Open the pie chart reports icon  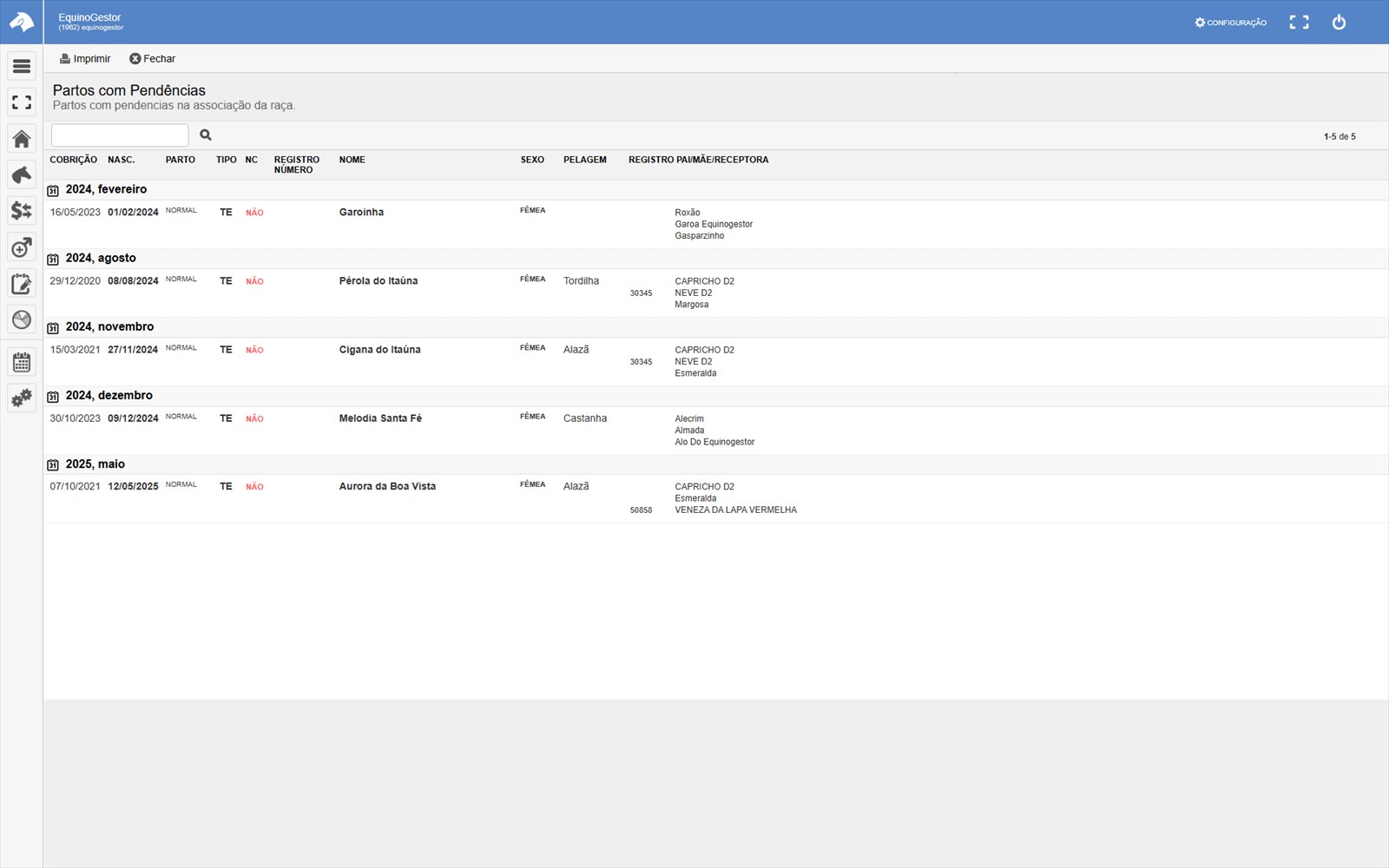click(x=22, y=319)
